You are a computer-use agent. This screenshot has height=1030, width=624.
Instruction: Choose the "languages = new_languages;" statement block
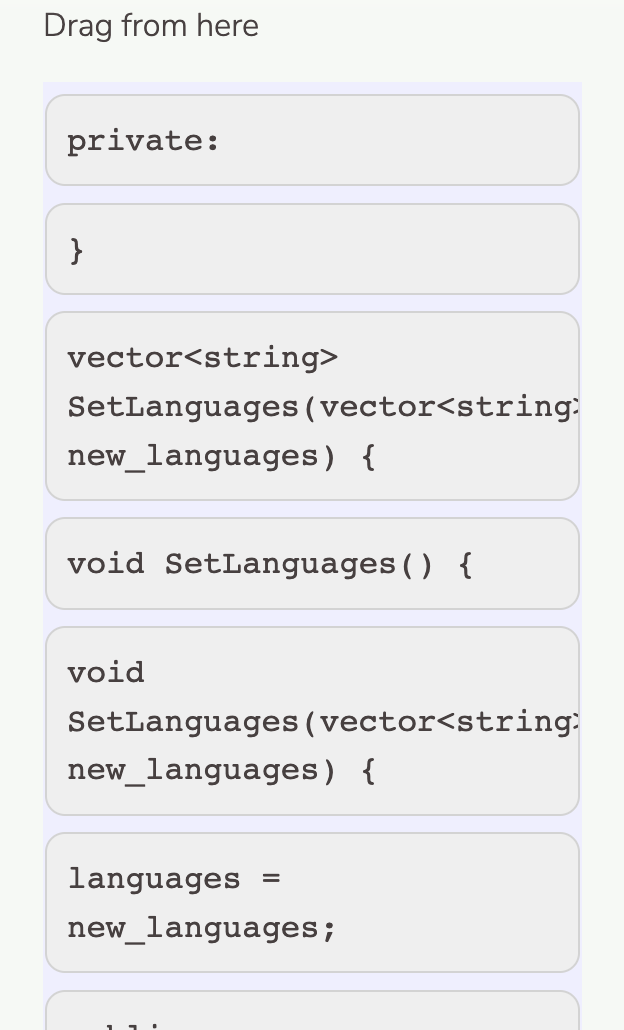point(312,901)
